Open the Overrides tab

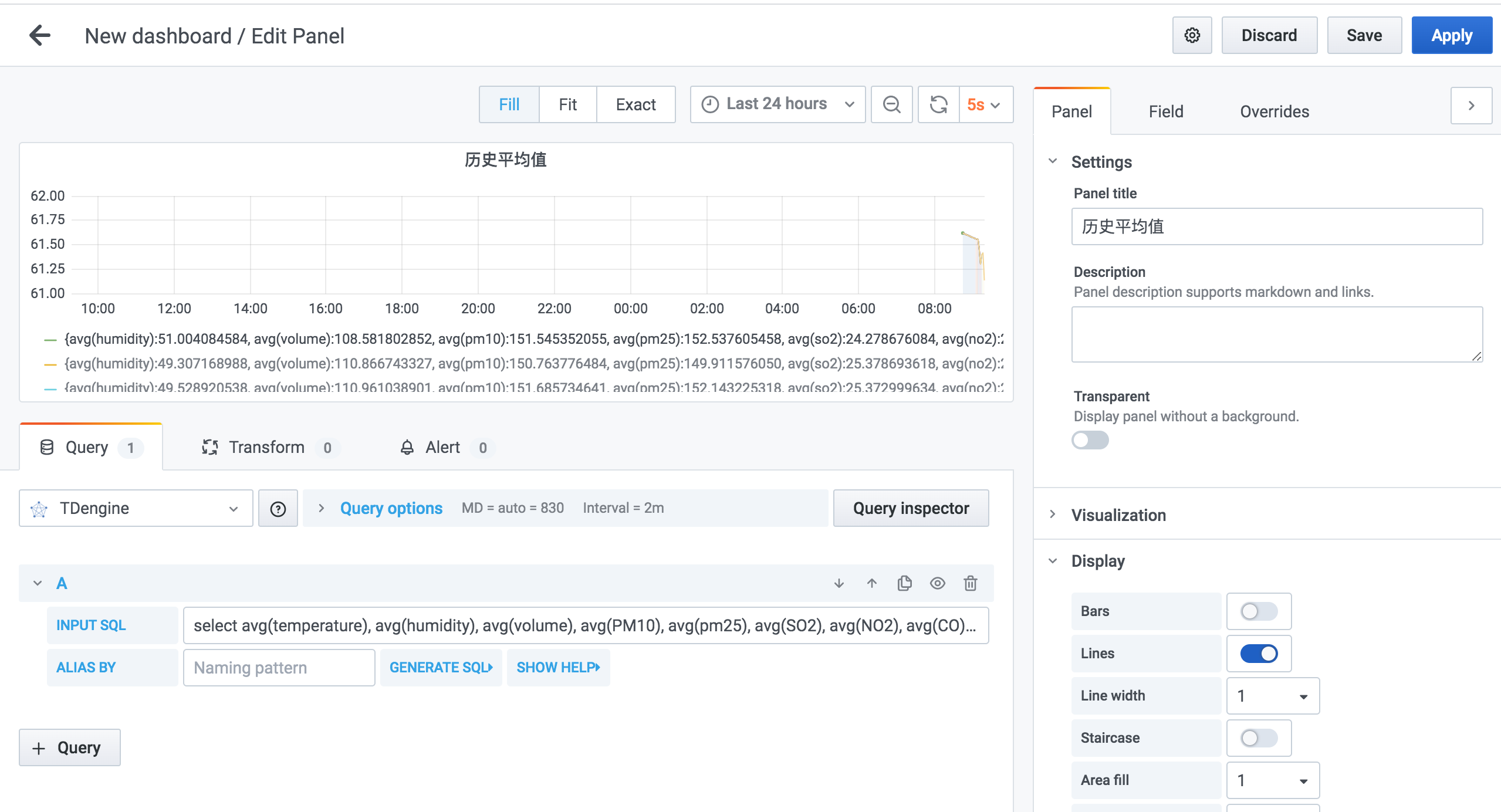click(1274, 111)
